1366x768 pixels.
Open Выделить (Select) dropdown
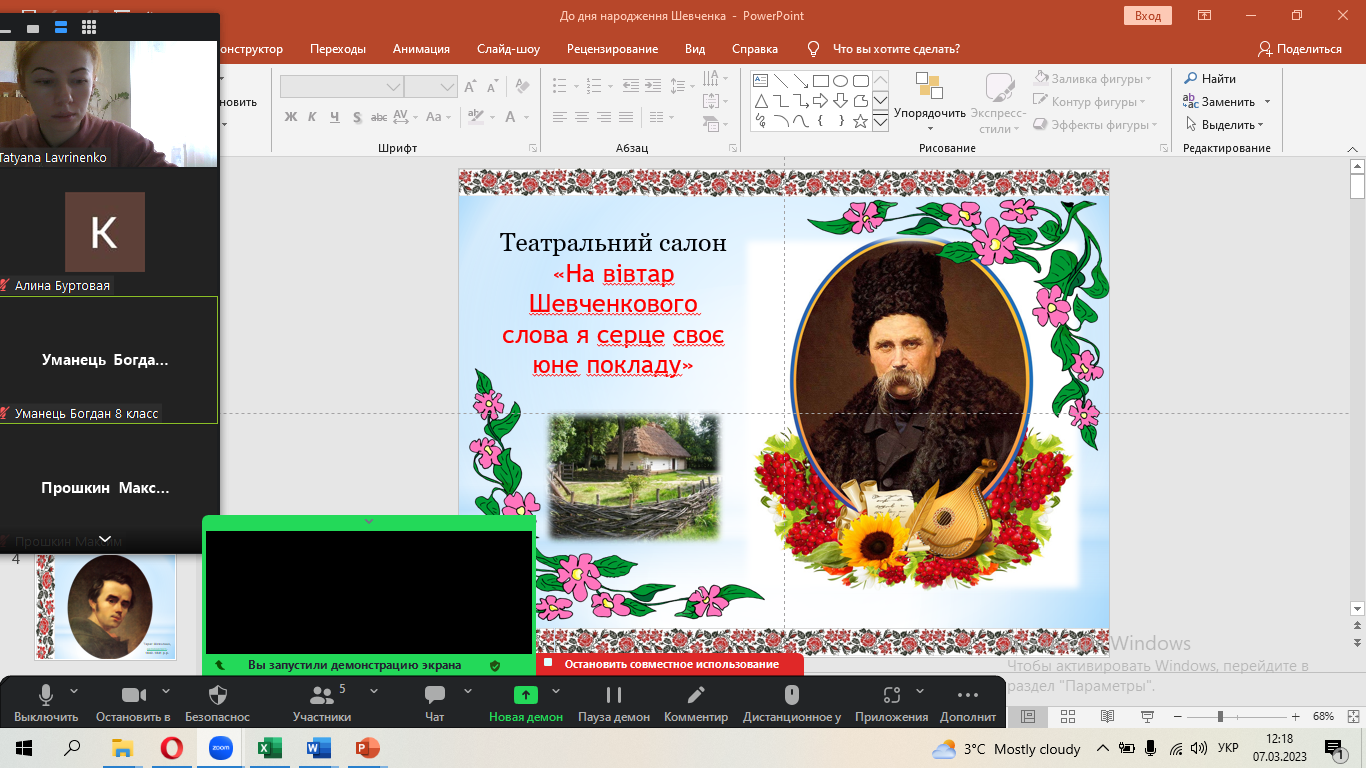tap(1226, 125)
